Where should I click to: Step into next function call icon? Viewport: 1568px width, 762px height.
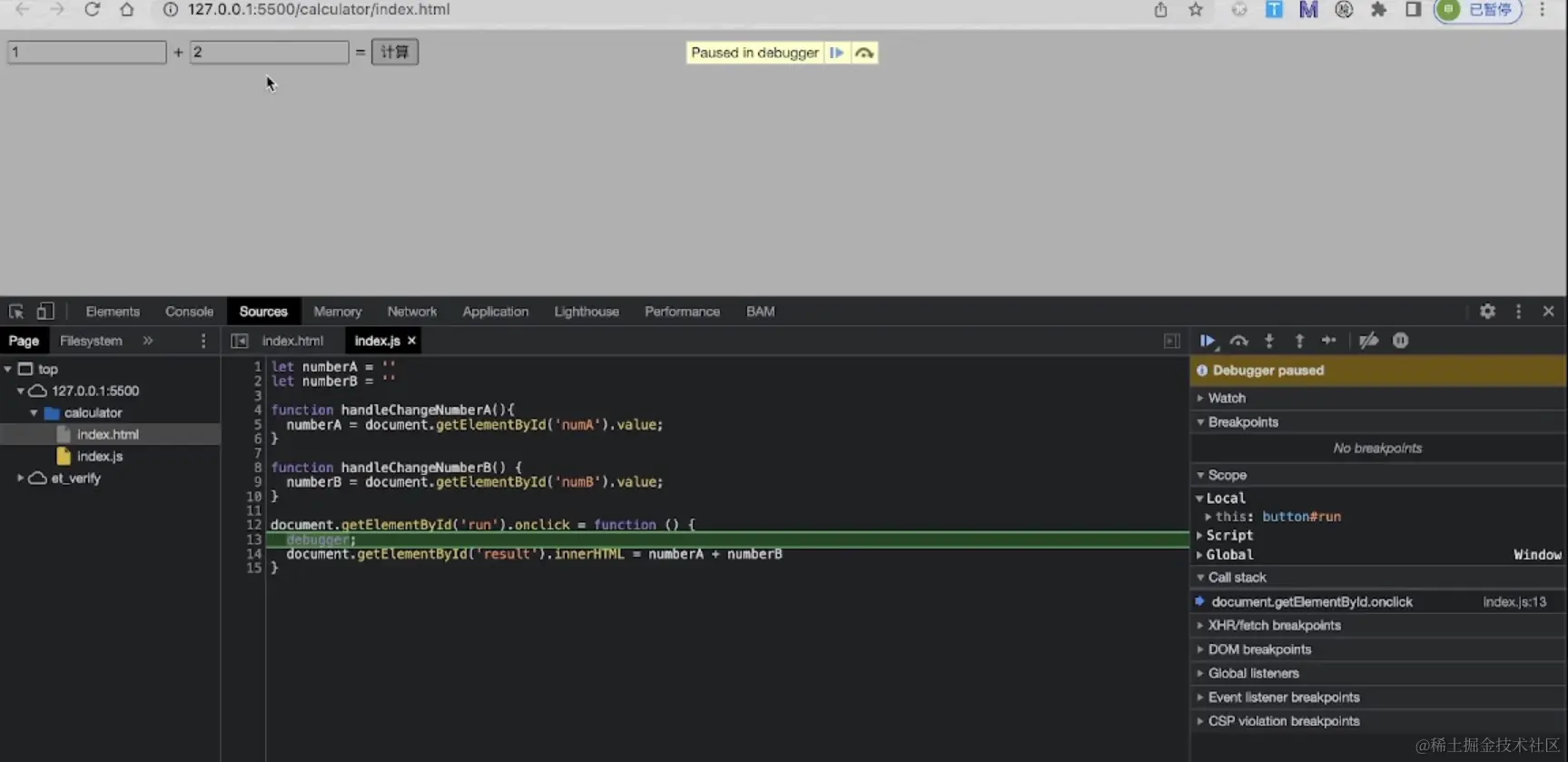coord(1269,341)
